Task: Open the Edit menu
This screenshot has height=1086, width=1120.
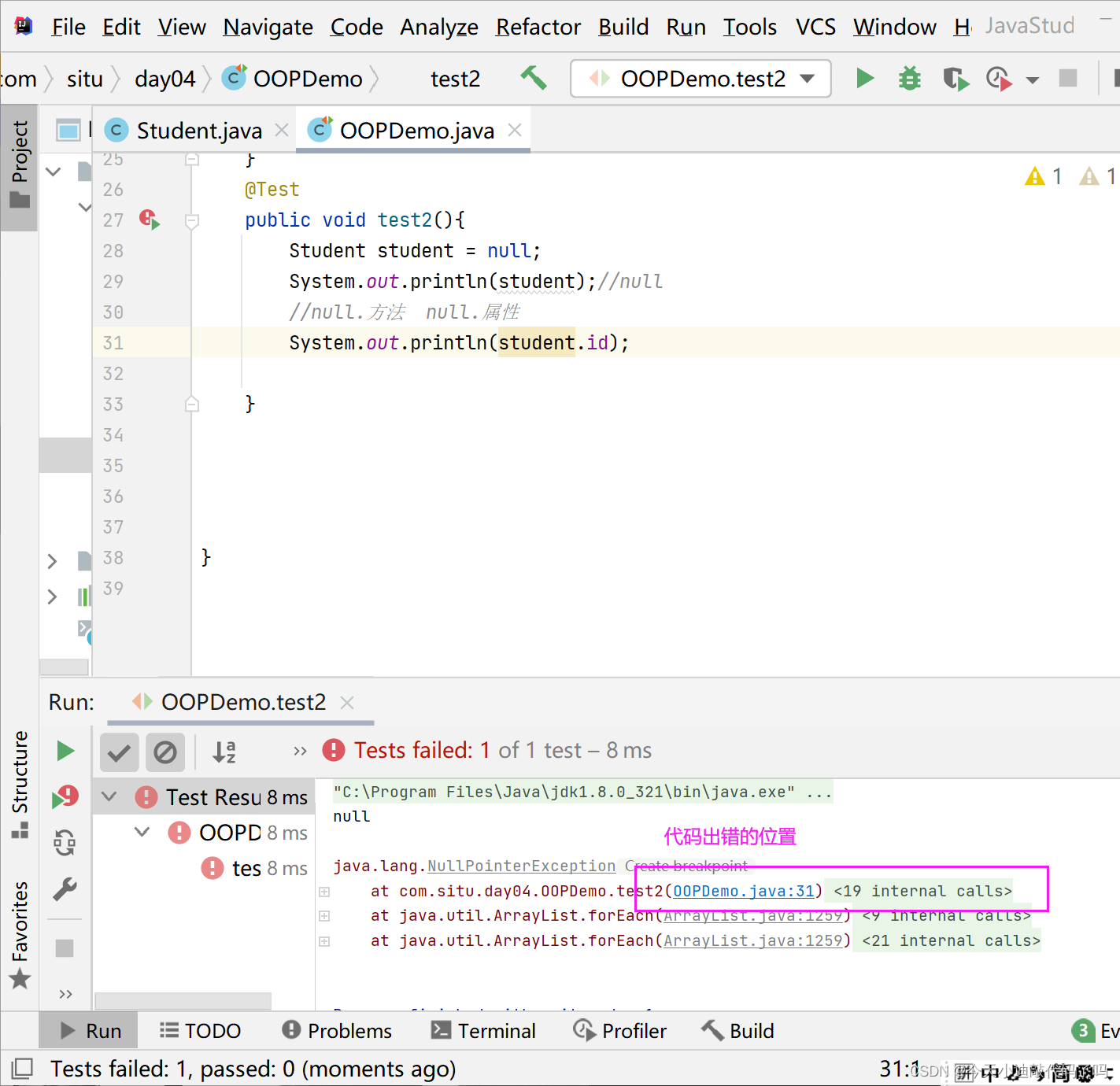Action: (121, 27)
